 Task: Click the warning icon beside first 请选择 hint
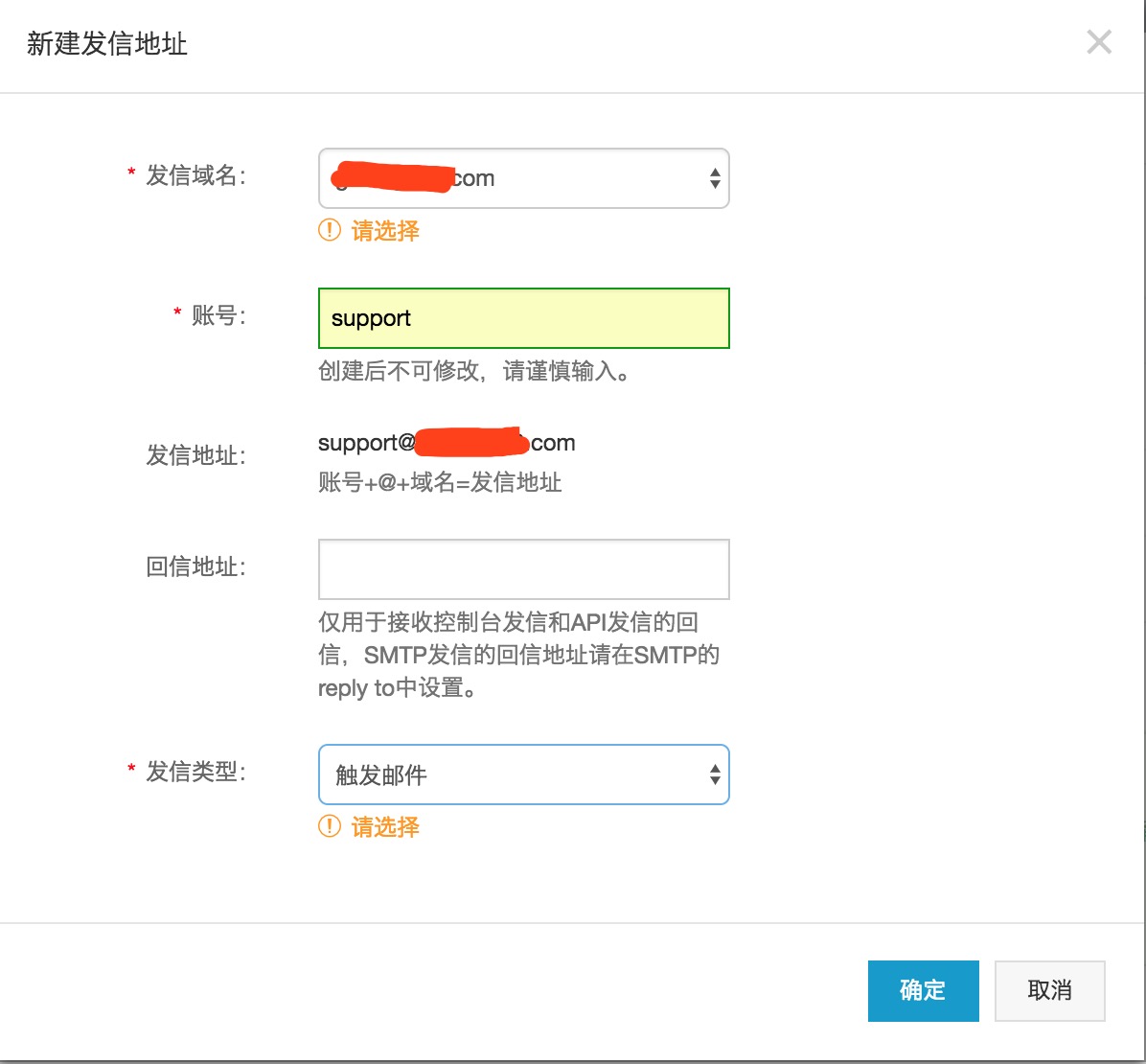[330, 230]
